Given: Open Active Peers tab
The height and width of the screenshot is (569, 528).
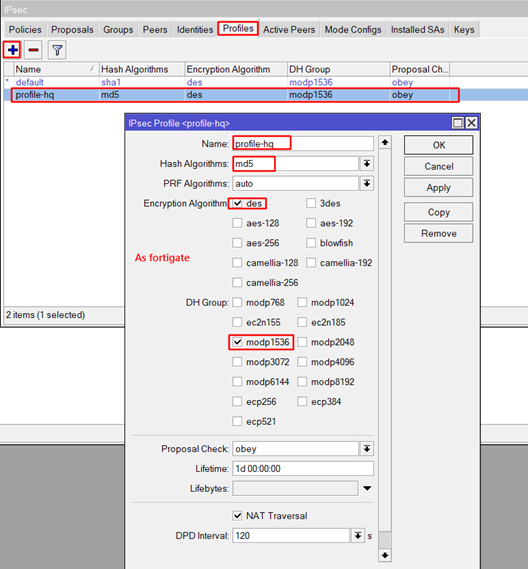Looking at the screenshot, I should pyautogui.click(x=289, y=29).
